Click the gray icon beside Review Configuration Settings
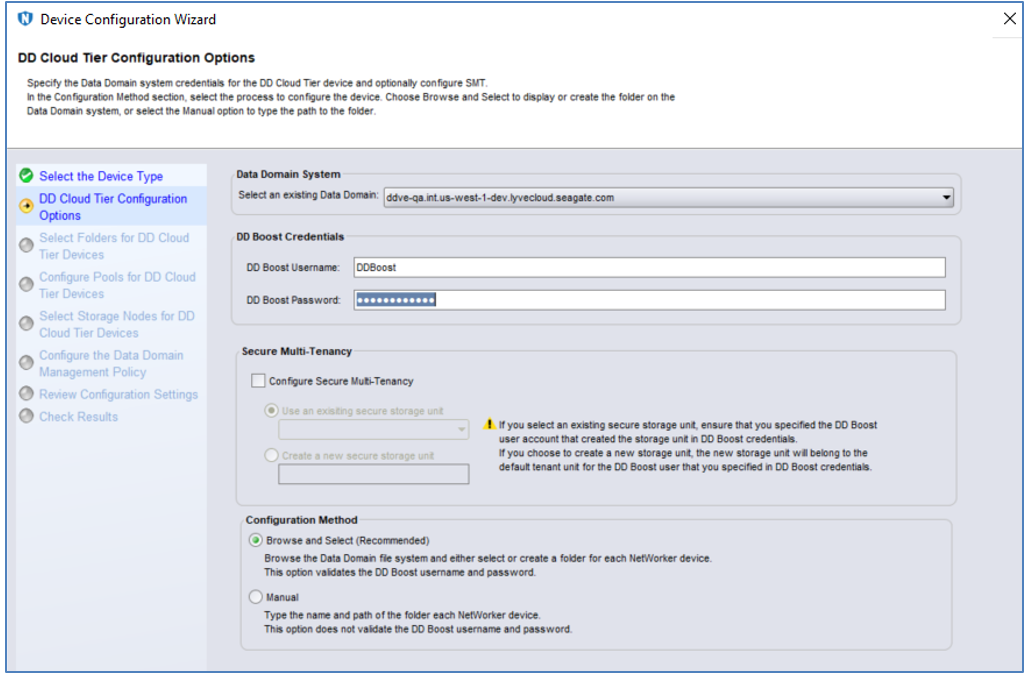 click(26, 395)
